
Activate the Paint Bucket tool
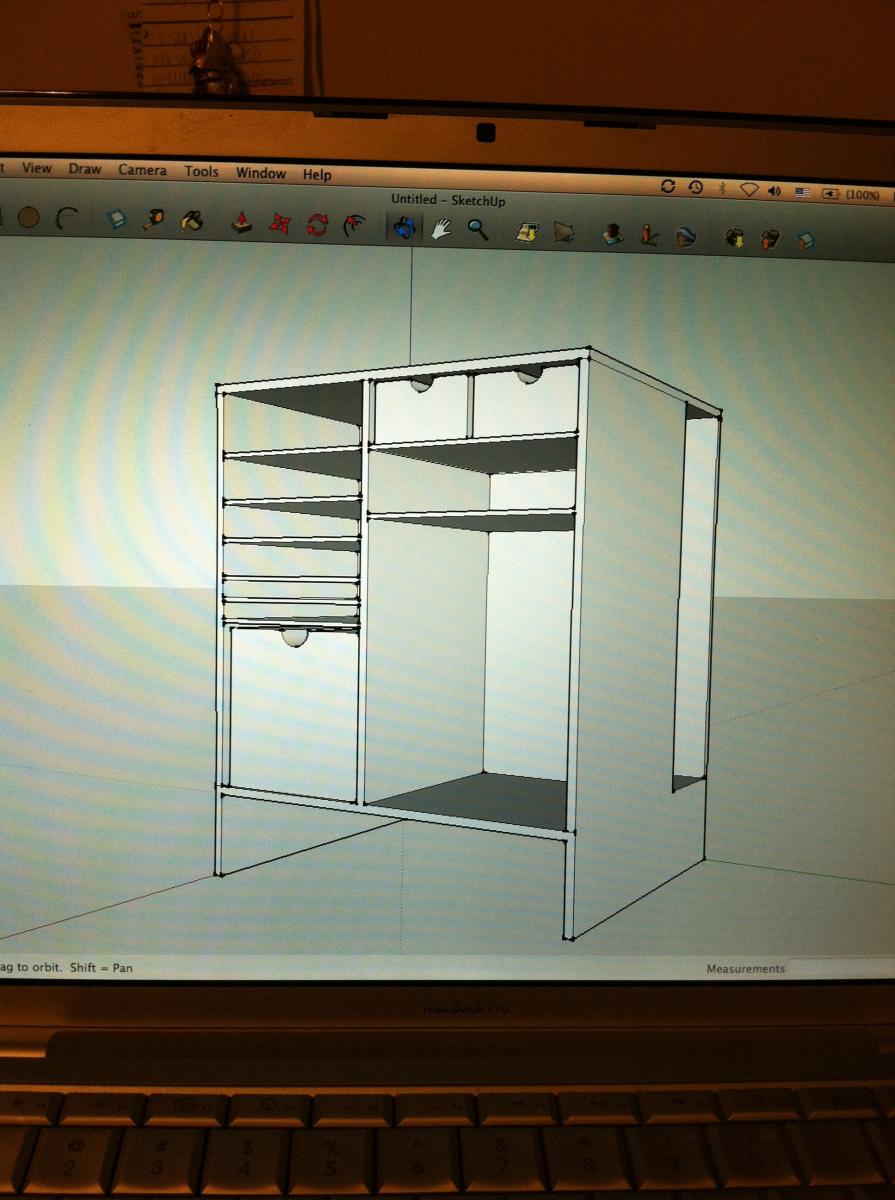[x=192, y=221]
